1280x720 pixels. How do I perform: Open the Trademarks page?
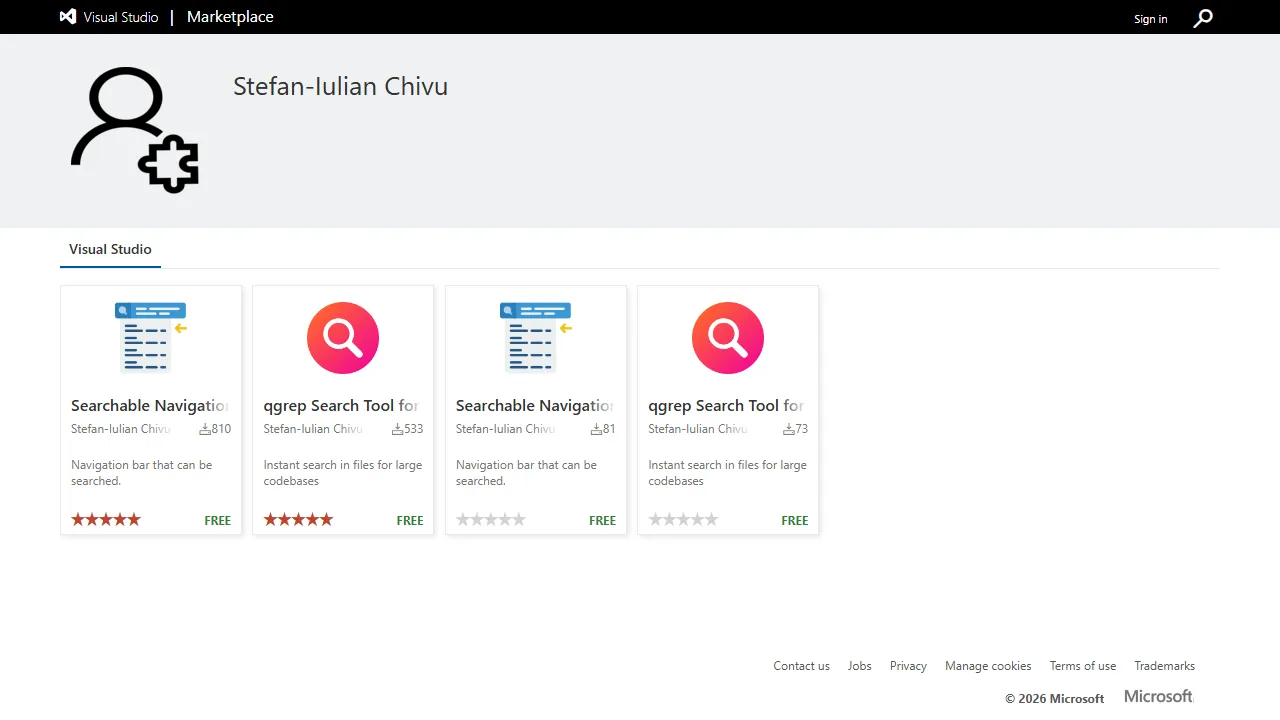coord(1164,665)
